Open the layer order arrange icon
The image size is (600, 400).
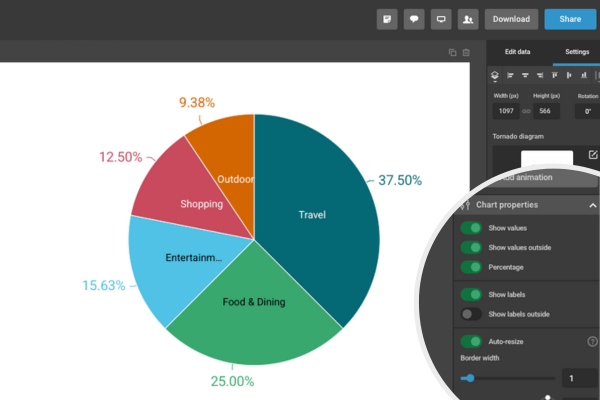pos(495,76)
